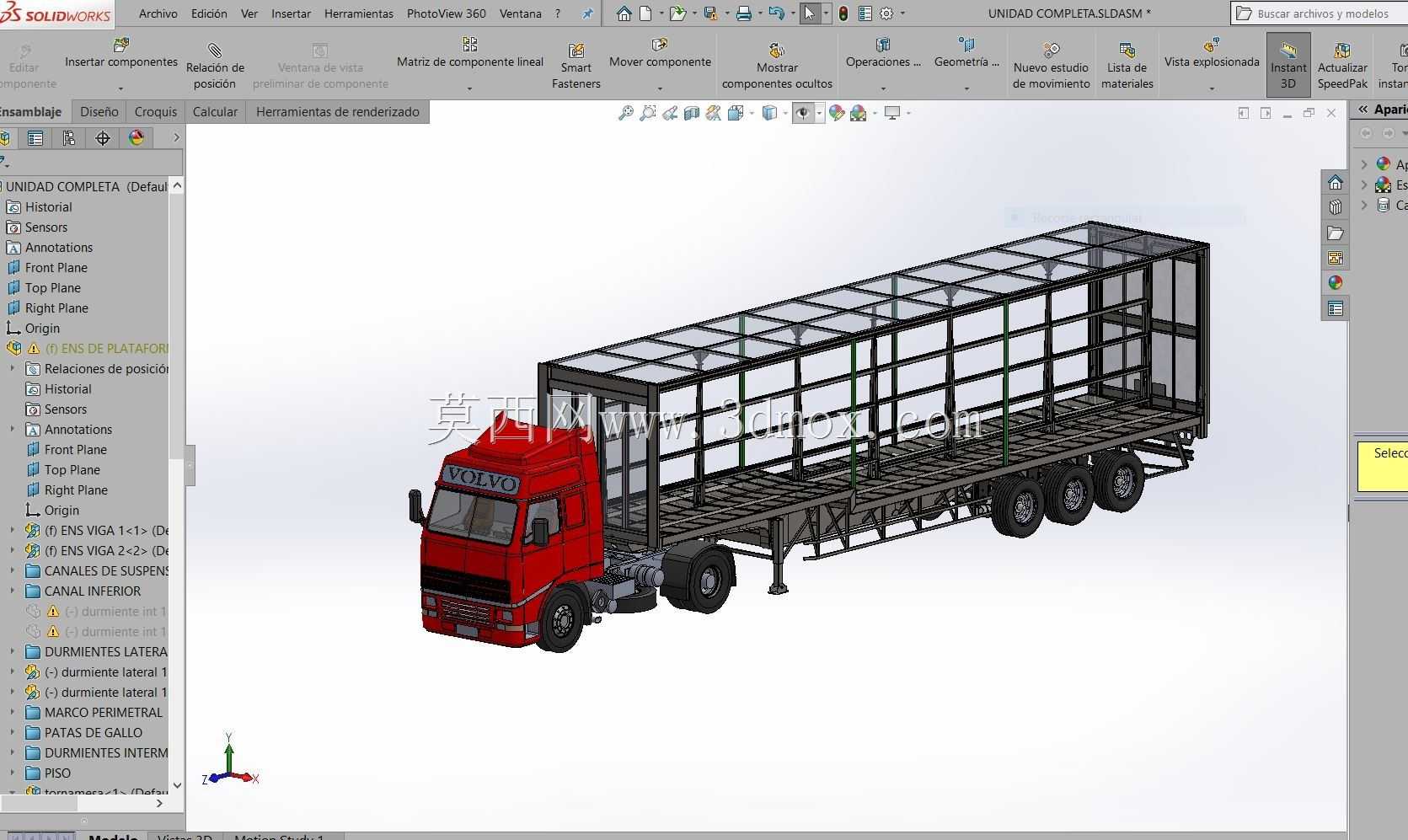
Task: Select Zoom to Area magnifier tool
Action: point(648,113)
